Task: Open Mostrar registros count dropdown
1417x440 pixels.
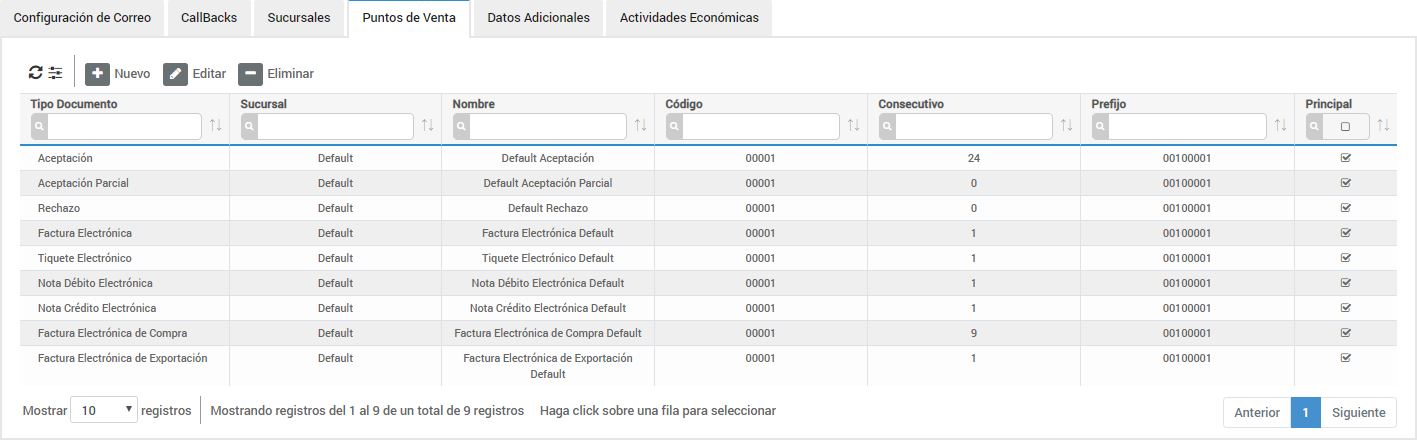Action: pos(104,411)
